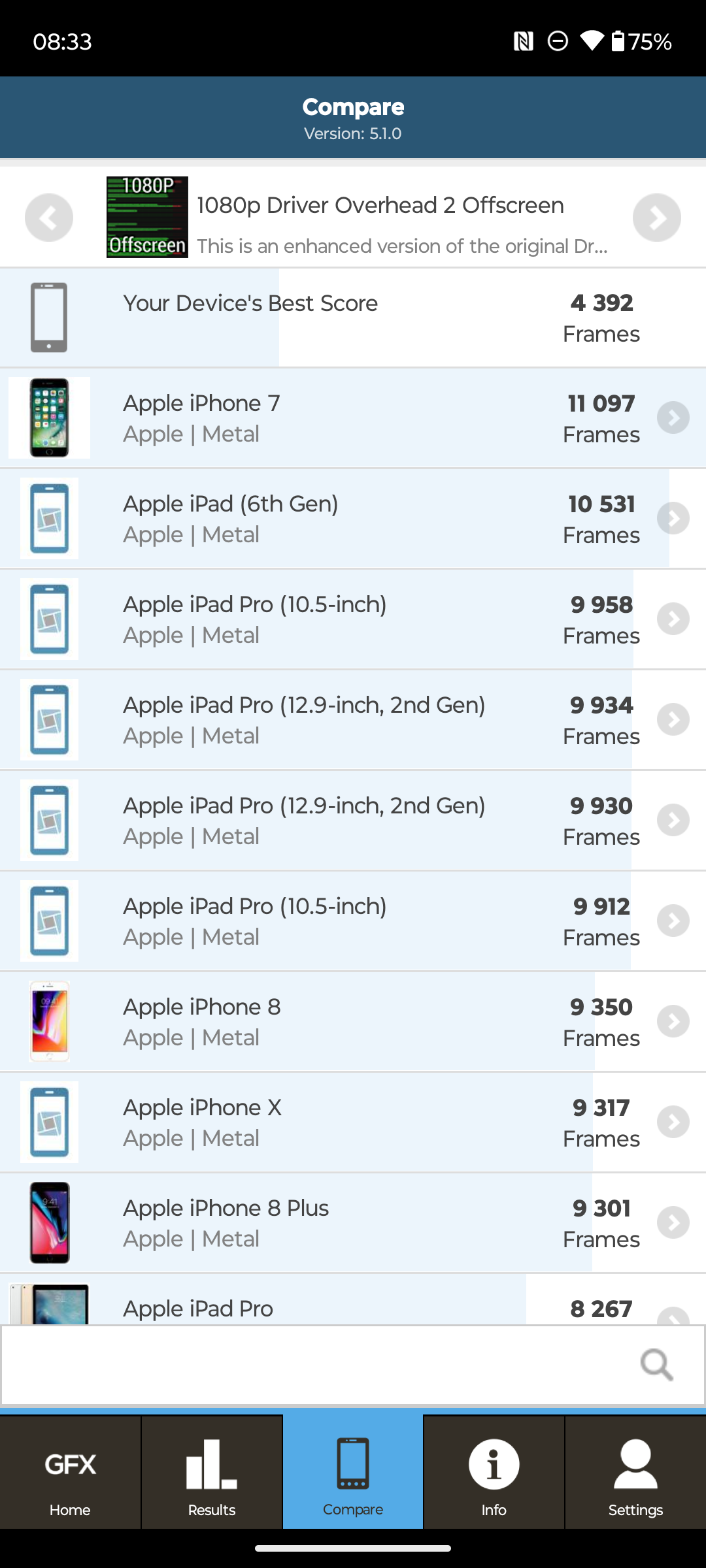Select Apple iPad Pro (12.9-inch) 9 934 entry
This screenshot has width=706, height=1568.
[x=327, y=720]
